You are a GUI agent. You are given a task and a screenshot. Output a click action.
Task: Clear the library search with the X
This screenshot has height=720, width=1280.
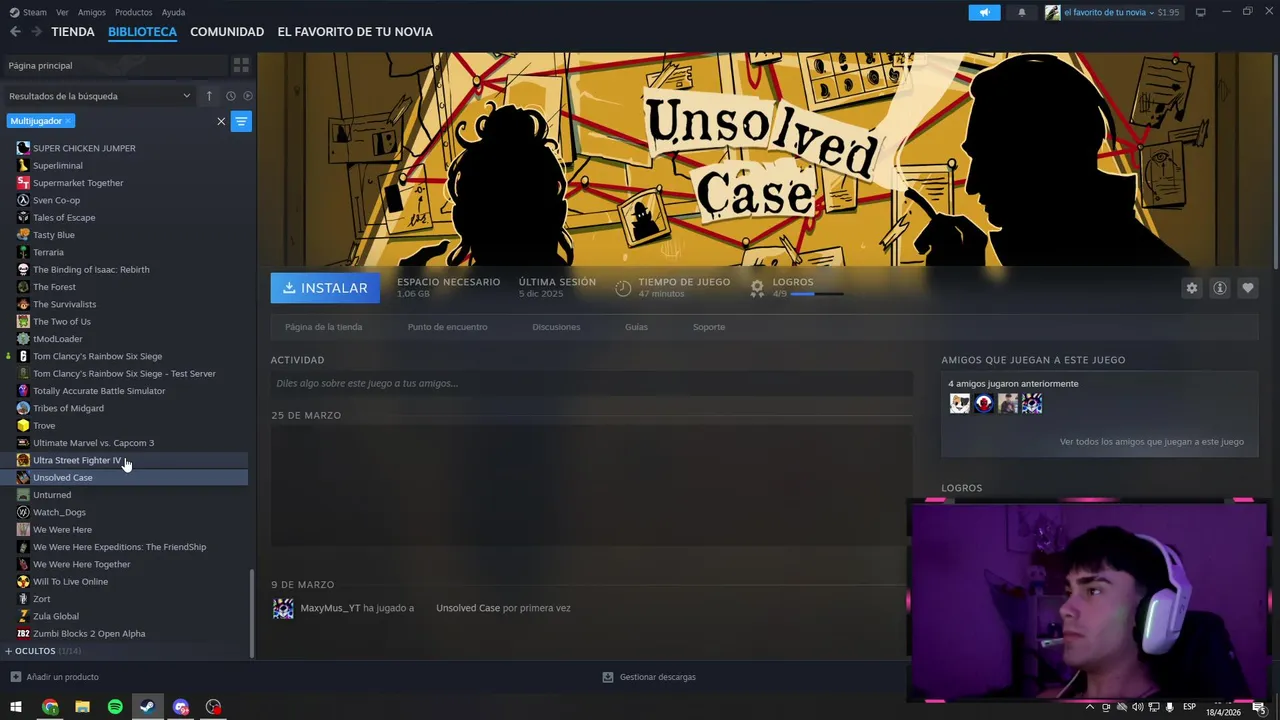click(221, 121)
